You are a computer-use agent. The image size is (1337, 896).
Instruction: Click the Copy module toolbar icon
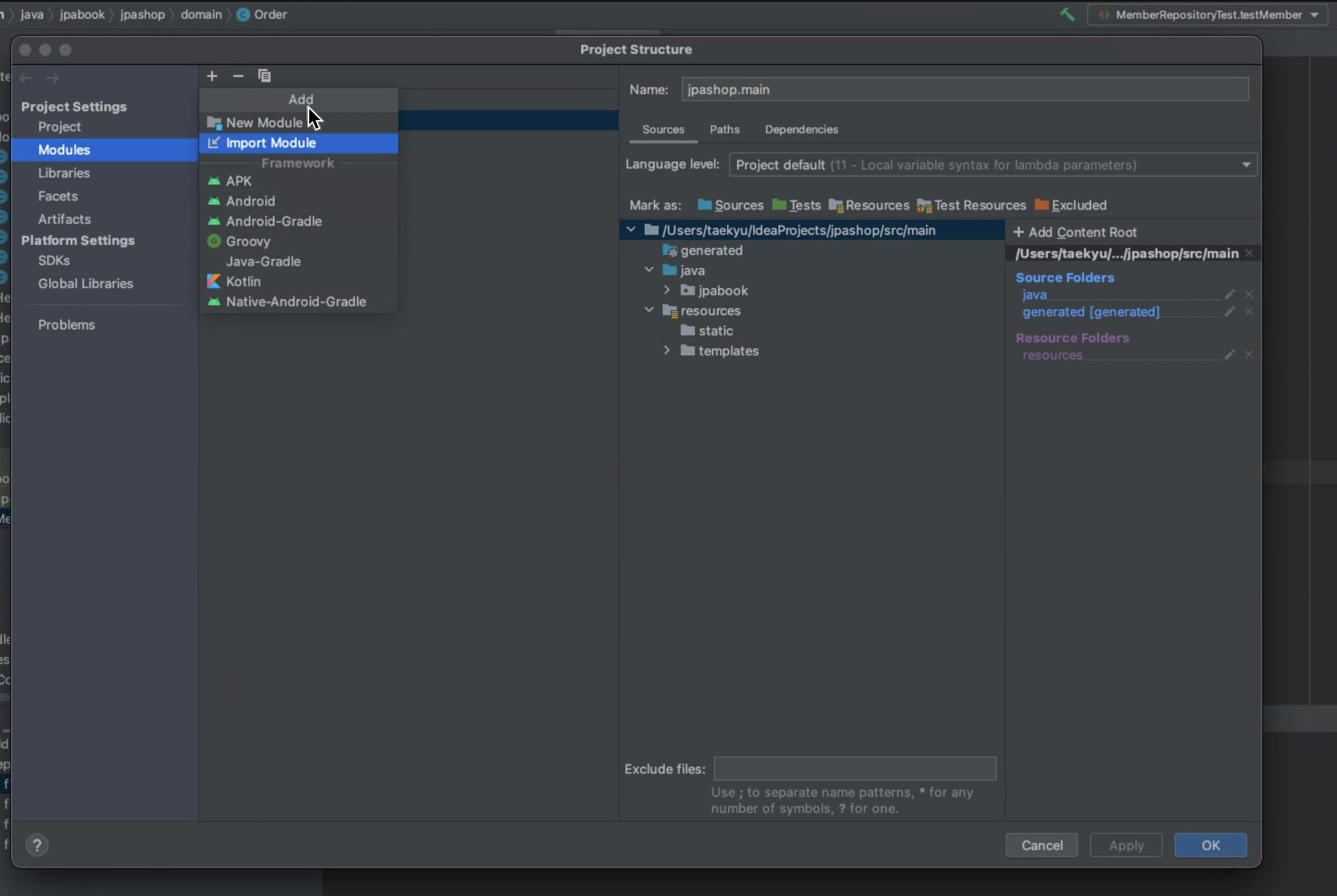264,76
